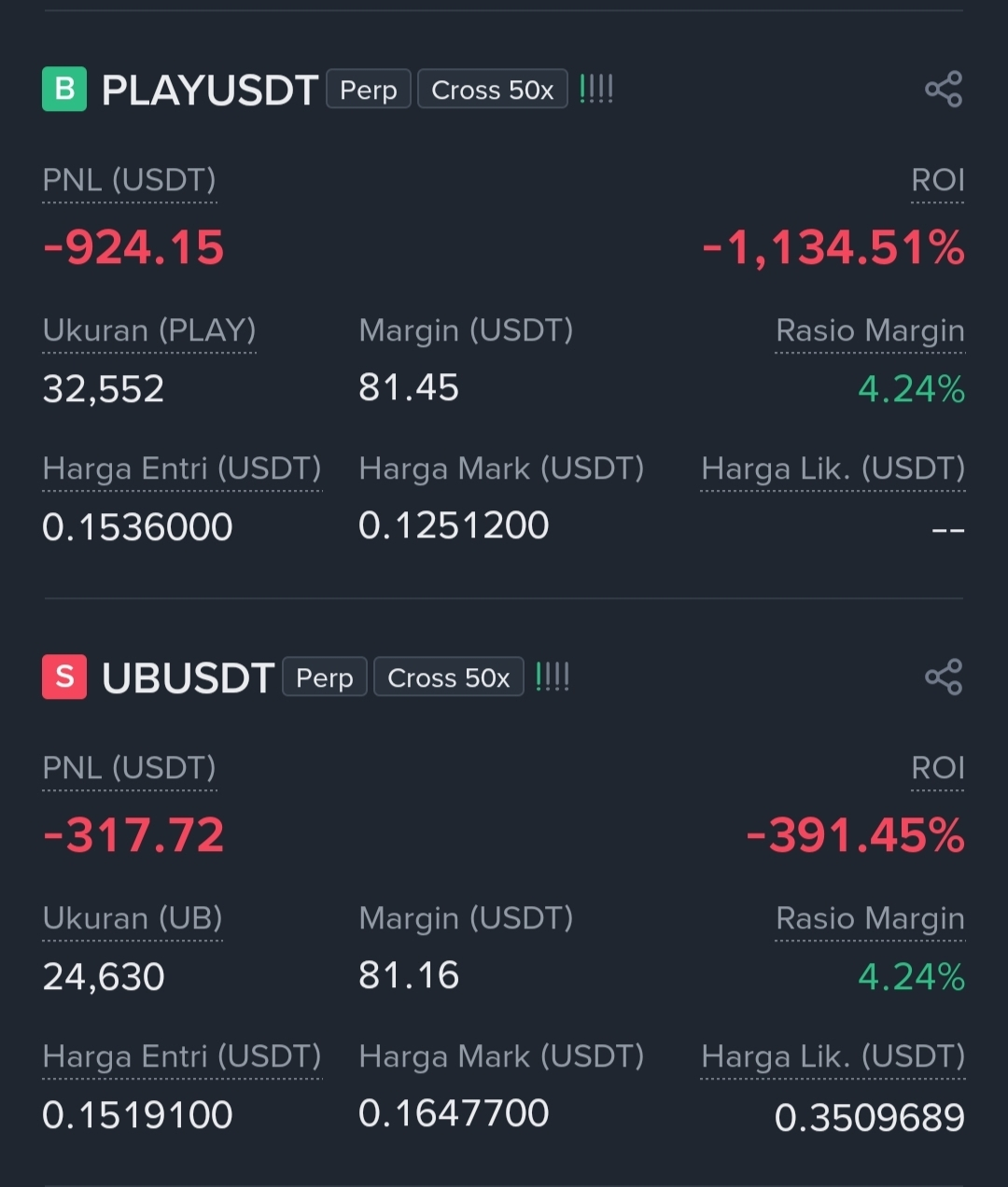Share the PLAYUSDT position
Image resolution: width=1008 pixels, height=1187 pixels.
[944, 90]
